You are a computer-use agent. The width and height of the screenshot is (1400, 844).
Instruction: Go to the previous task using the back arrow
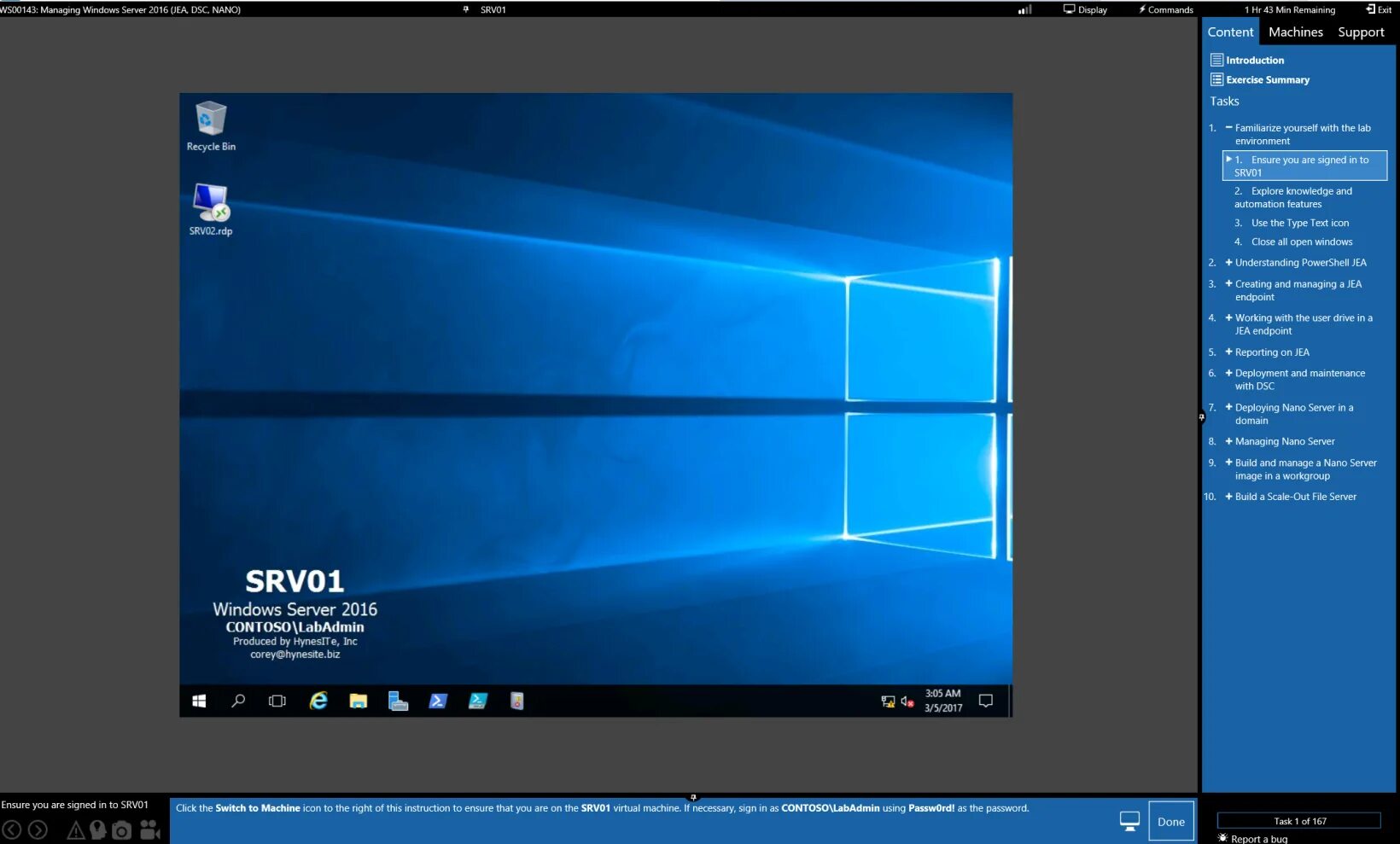coord(12,829)
